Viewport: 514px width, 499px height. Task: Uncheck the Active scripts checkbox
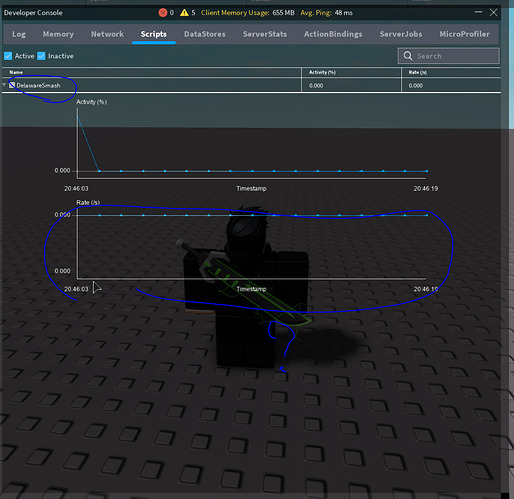pos(8,56)
